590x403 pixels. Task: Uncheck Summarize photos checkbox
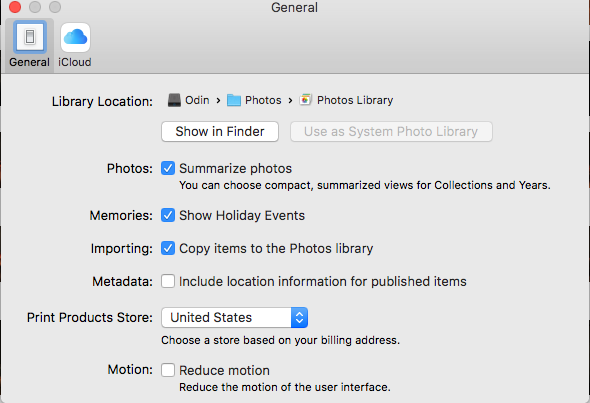(168, 168)
